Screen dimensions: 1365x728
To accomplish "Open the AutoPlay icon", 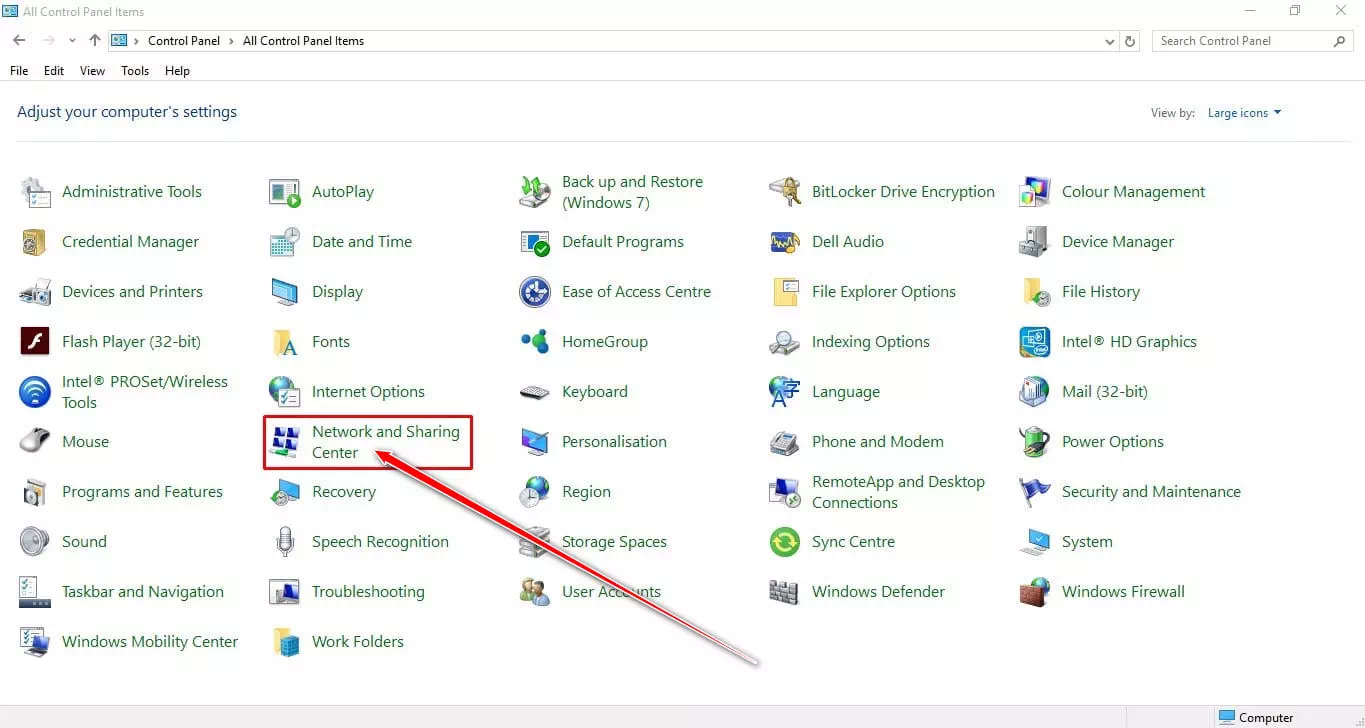I will (x=285, y=192).
